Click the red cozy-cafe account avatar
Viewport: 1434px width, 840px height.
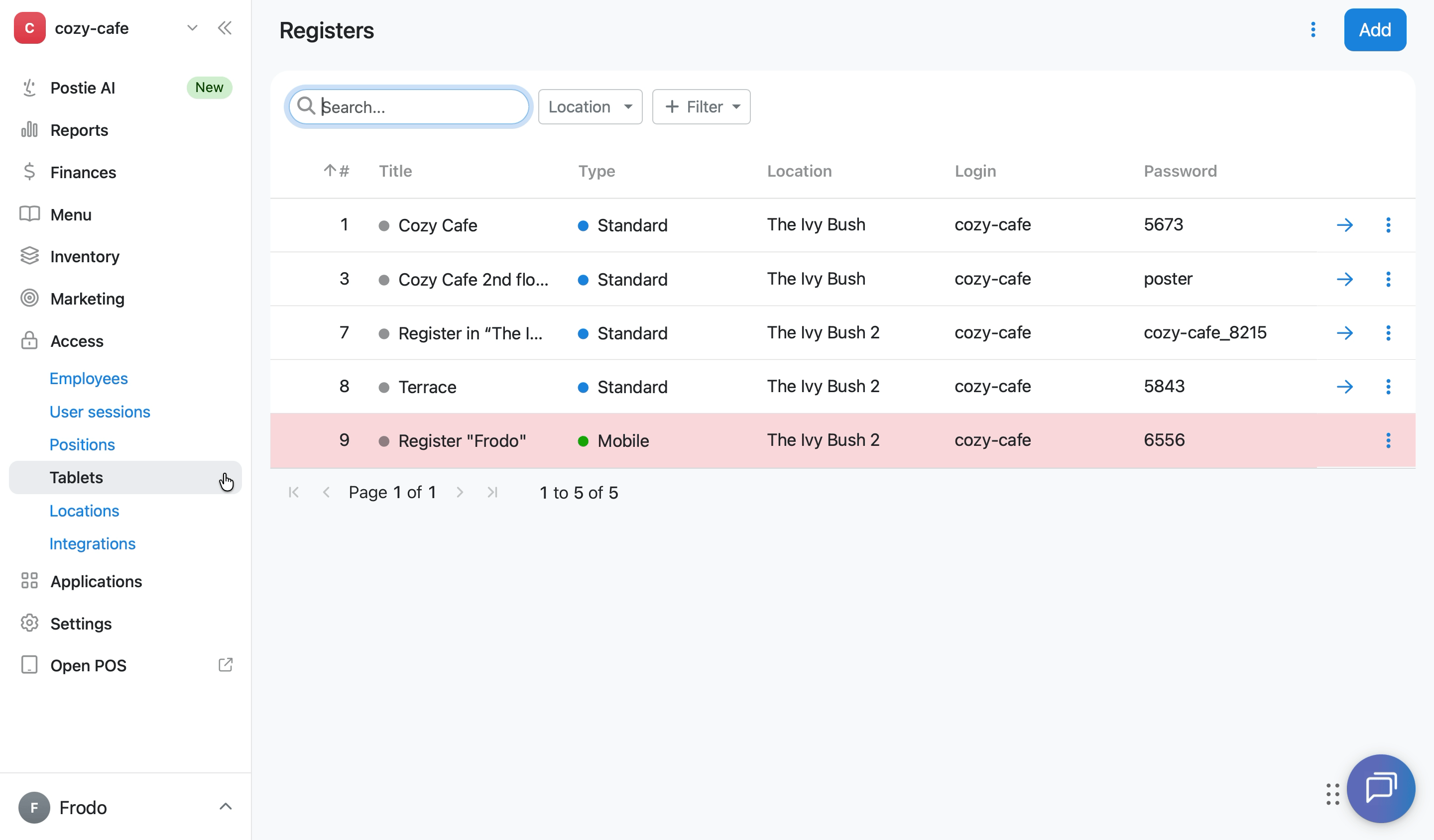pyautogui.click(x=29, y=28)
